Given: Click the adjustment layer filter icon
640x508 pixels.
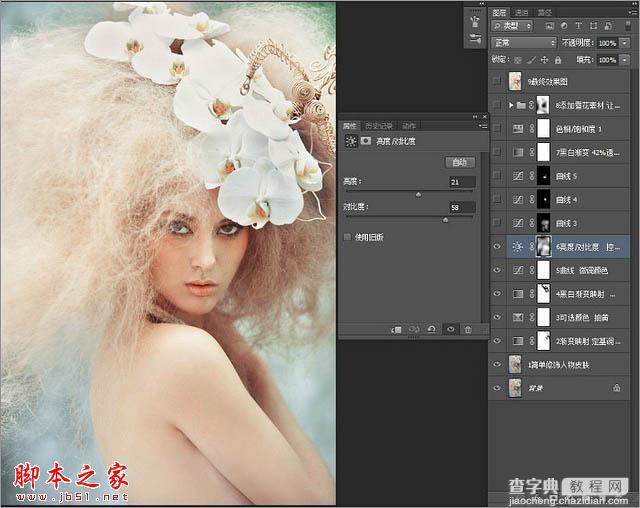Looking at the screenshot, I should pos(564,26).
